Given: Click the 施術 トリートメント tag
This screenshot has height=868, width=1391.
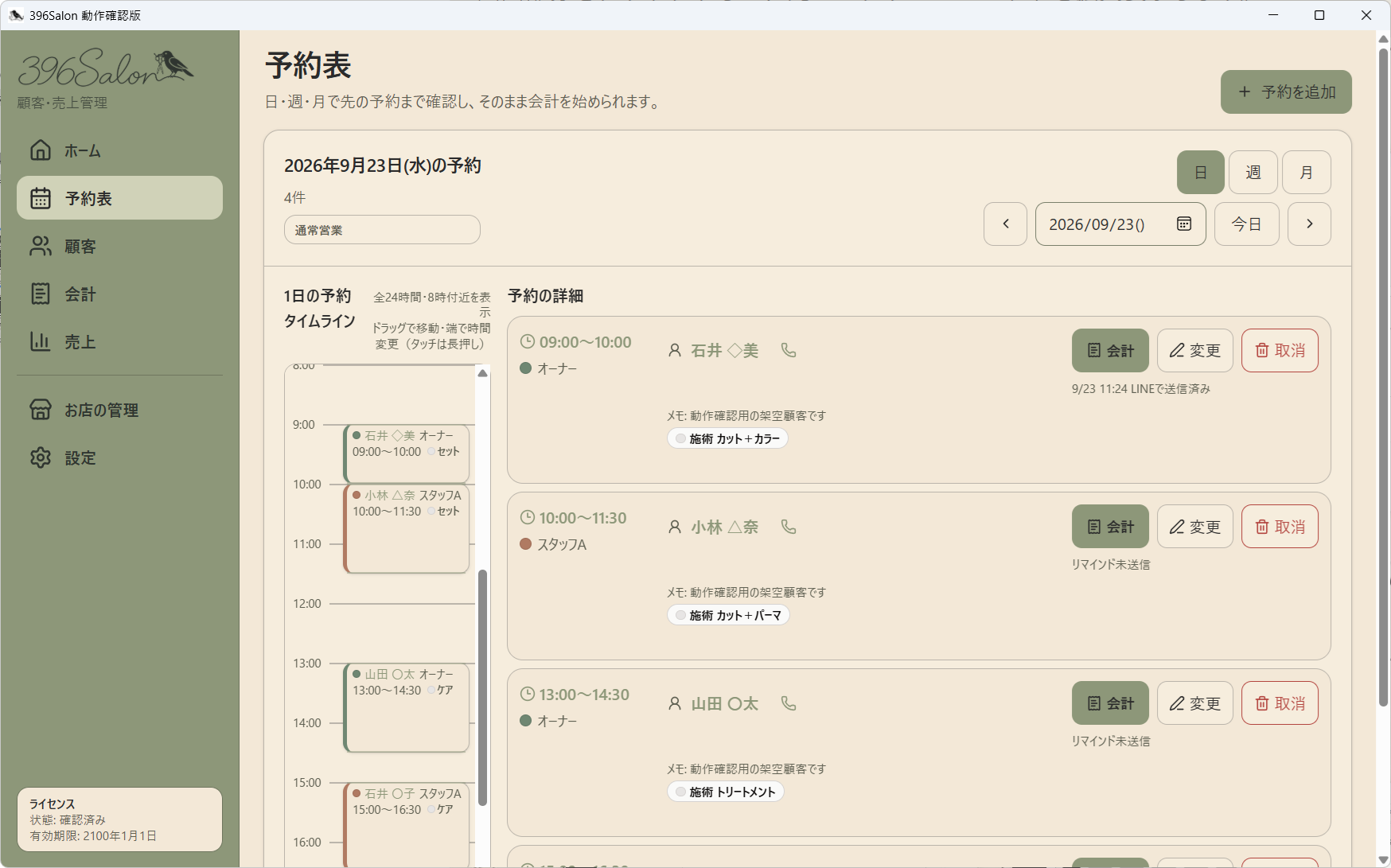Looking at the screenshot, I should 725,792.
